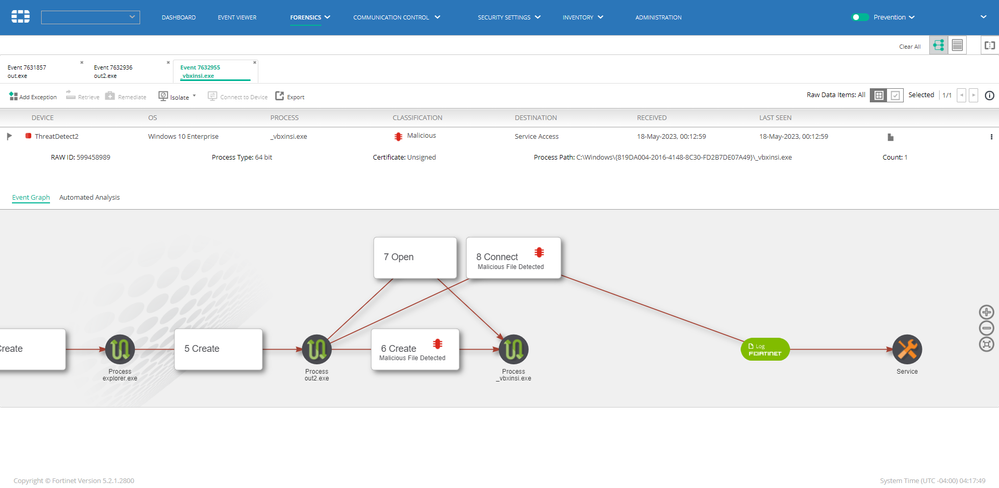Expand the Security Settings menu
The image size is (999, 488).
coord(509,18)
